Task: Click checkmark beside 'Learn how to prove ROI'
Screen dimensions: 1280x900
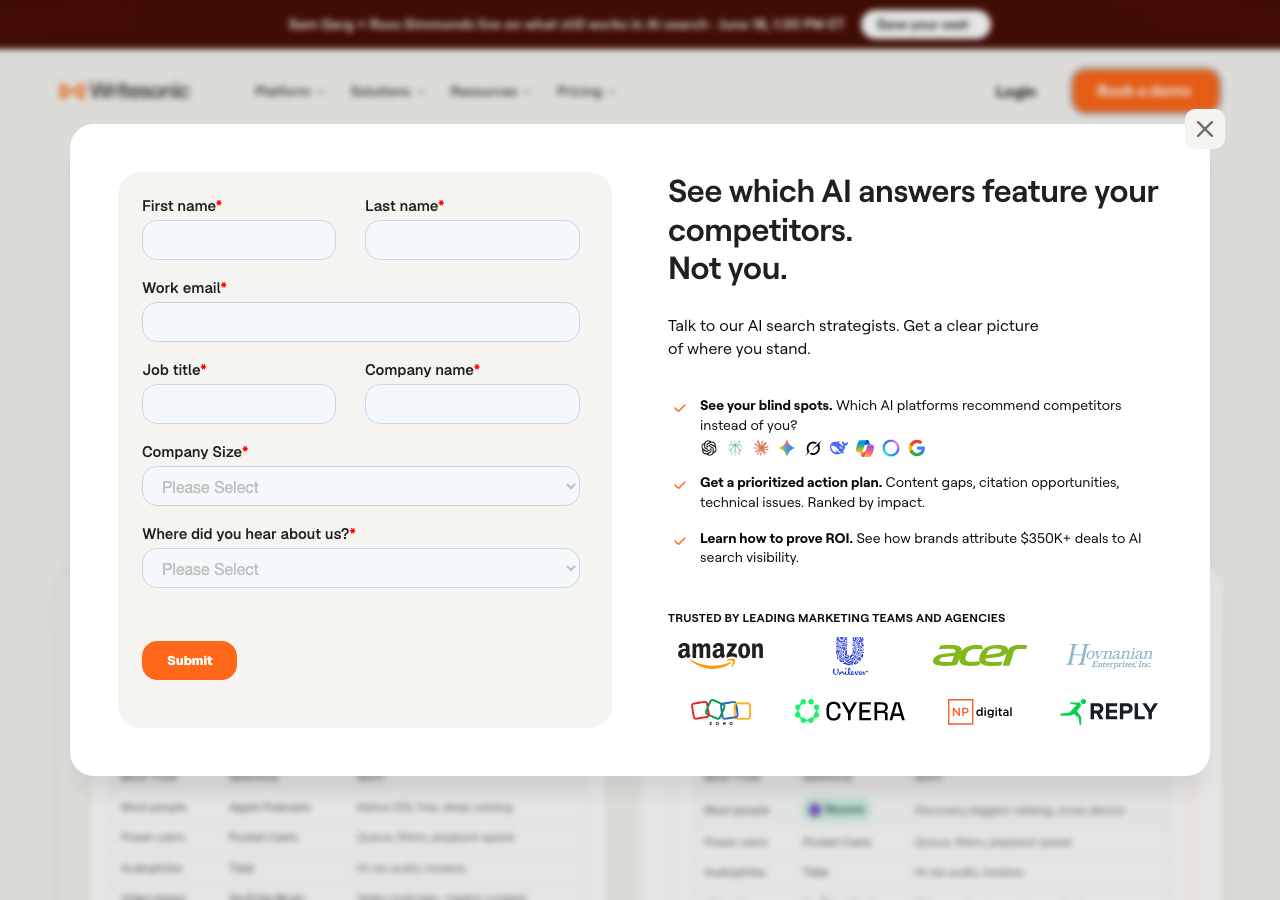Action: 680,540
